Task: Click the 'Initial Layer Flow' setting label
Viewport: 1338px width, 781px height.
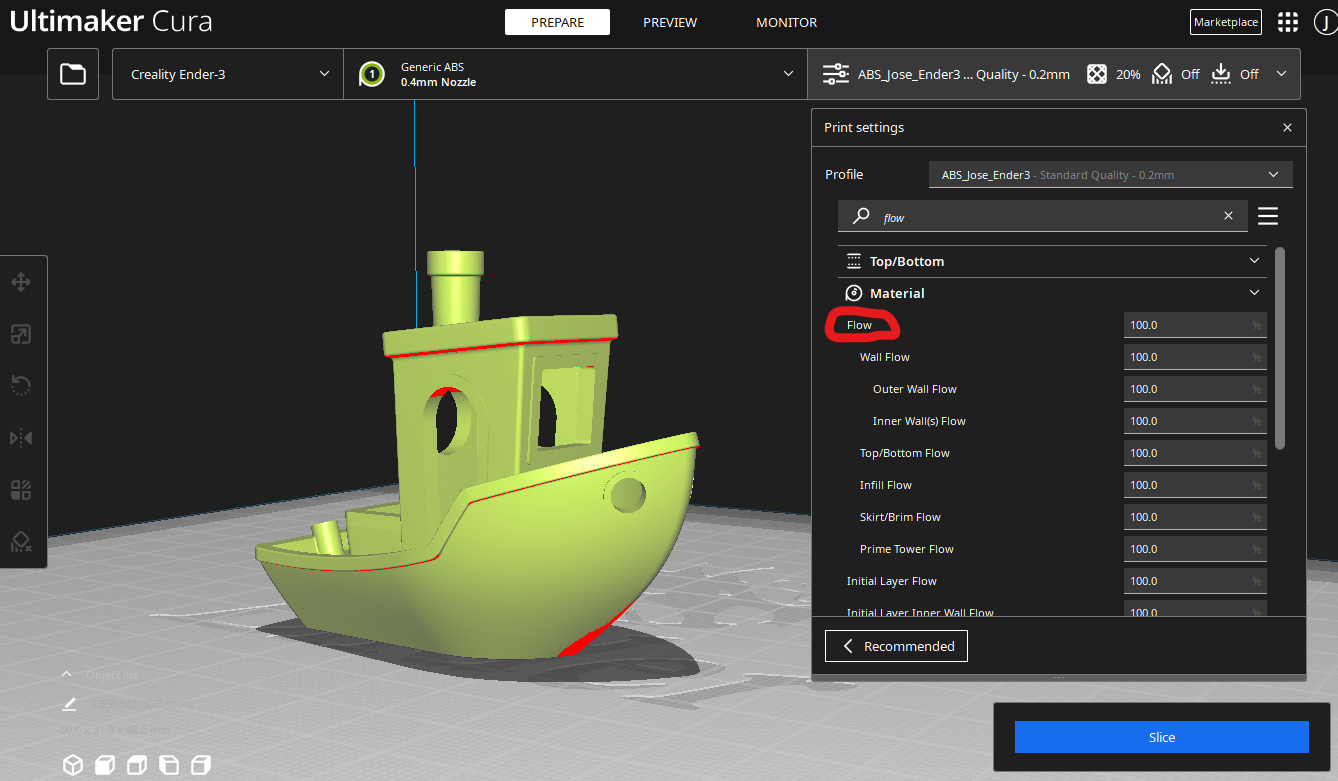Action: [892, 581]
